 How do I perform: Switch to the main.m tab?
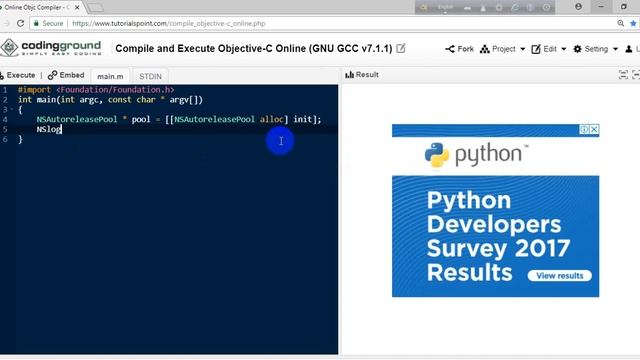click(110, 76)
